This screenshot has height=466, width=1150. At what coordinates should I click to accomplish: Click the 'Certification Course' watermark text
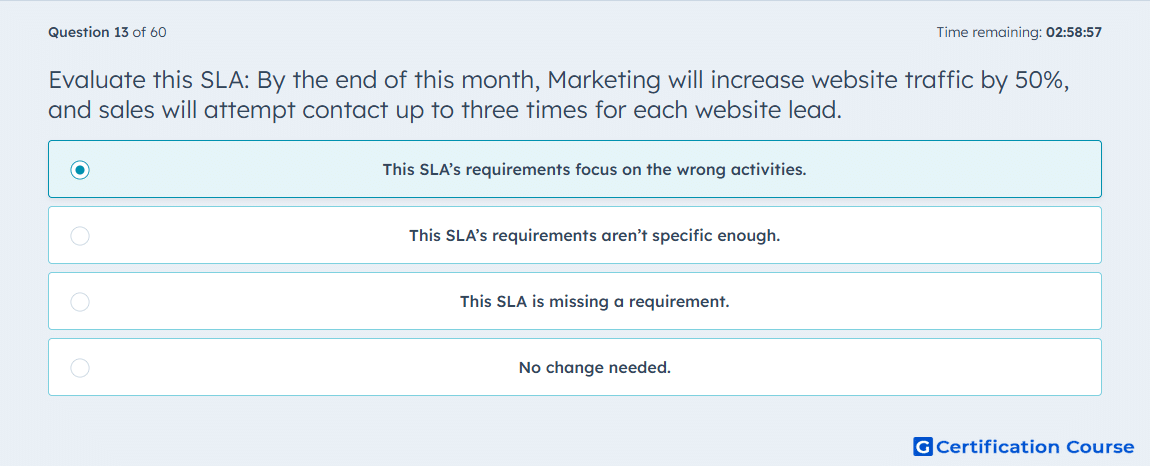click(x=1036, y=447)
